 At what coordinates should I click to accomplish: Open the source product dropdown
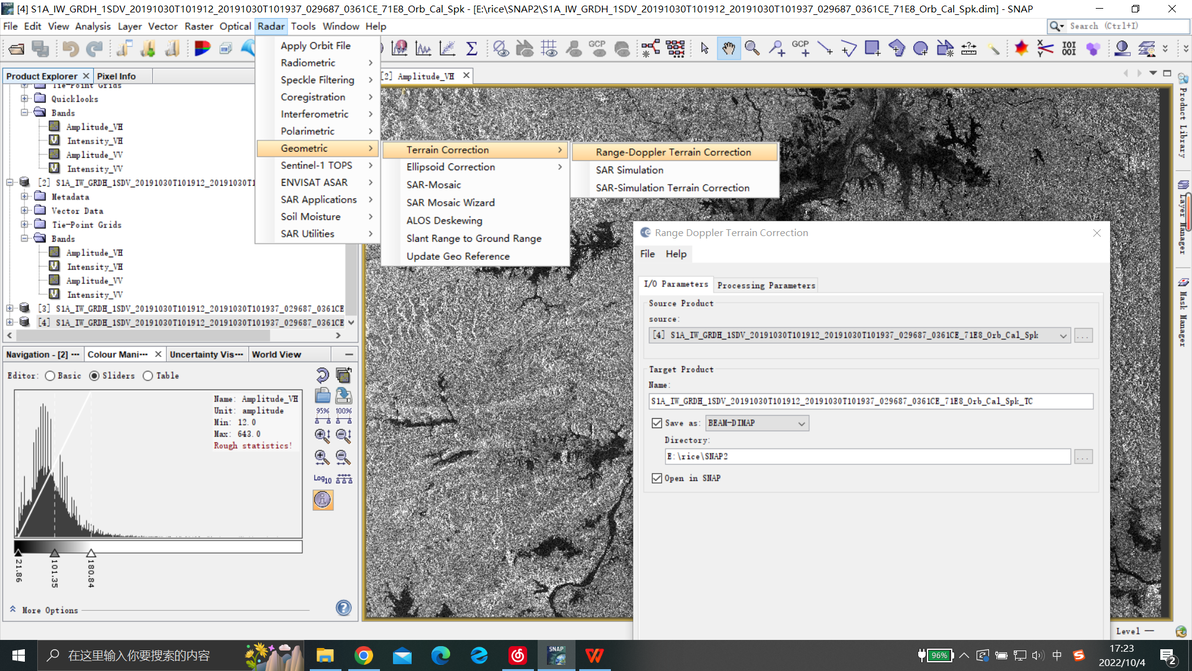(1062, 336)
